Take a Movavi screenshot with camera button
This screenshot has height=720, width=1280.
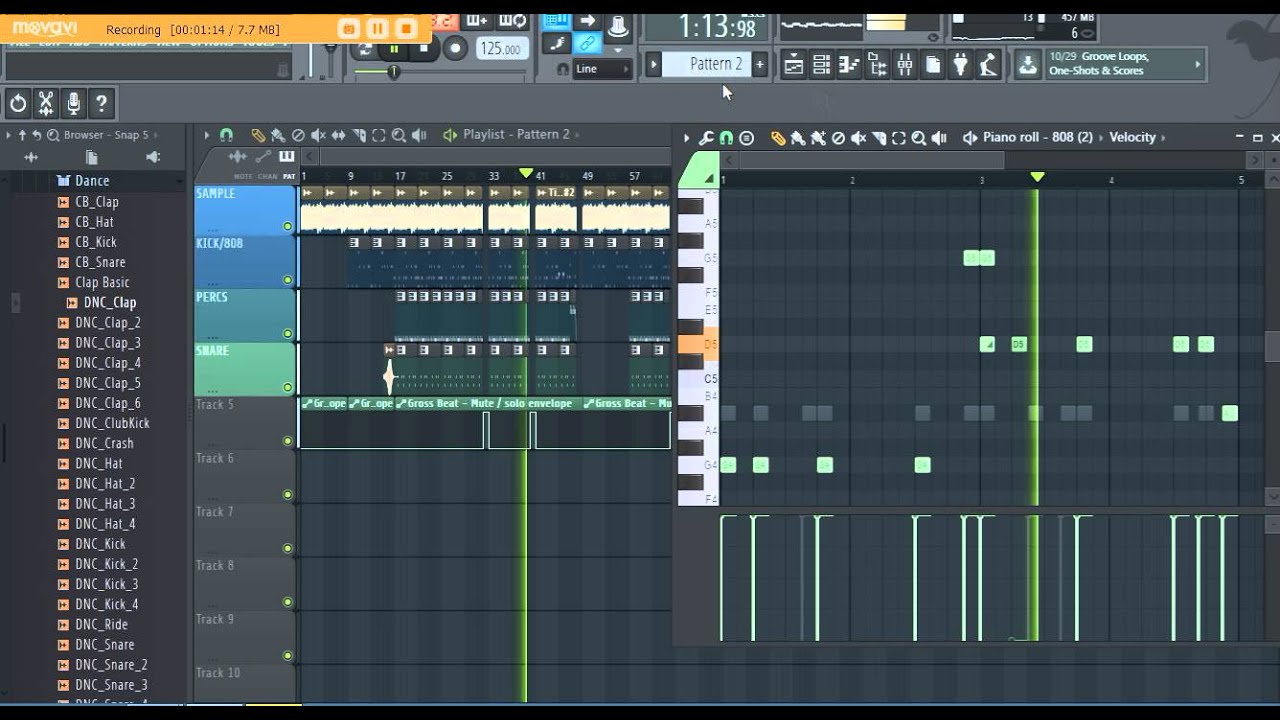click(348, 29)
